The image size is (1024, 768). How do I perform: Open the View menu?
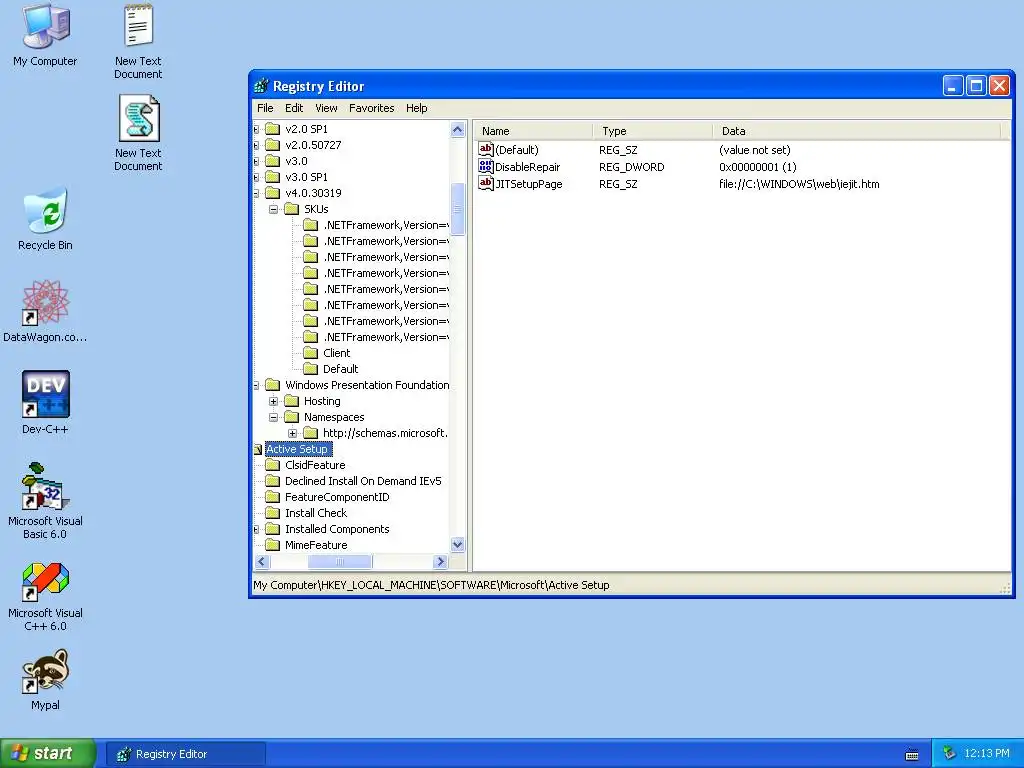coord(327,108)
